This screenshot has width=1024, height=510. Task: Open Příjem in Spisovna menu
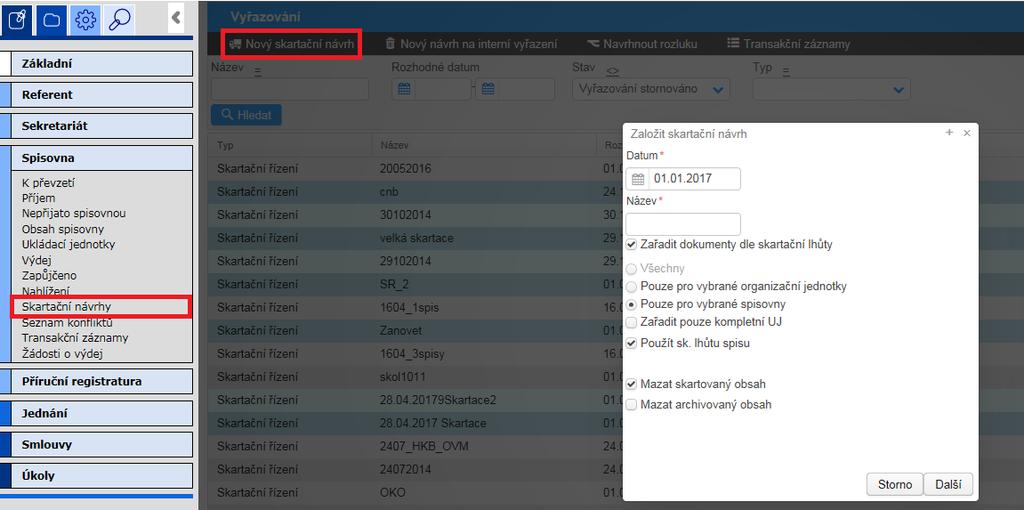tap(39, 198)
